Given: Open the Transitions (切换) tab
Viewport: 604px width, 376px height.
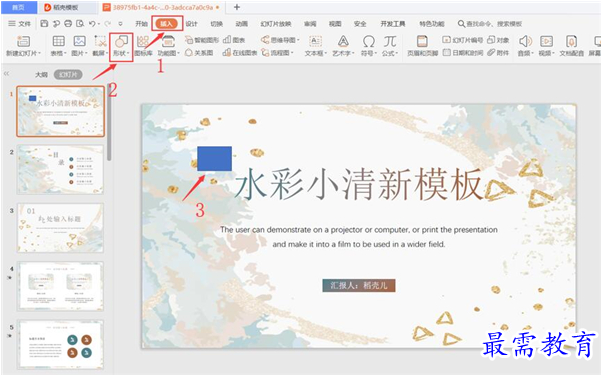Looking at the screenshot, I should pyautogui.click(x=216, y=24).
